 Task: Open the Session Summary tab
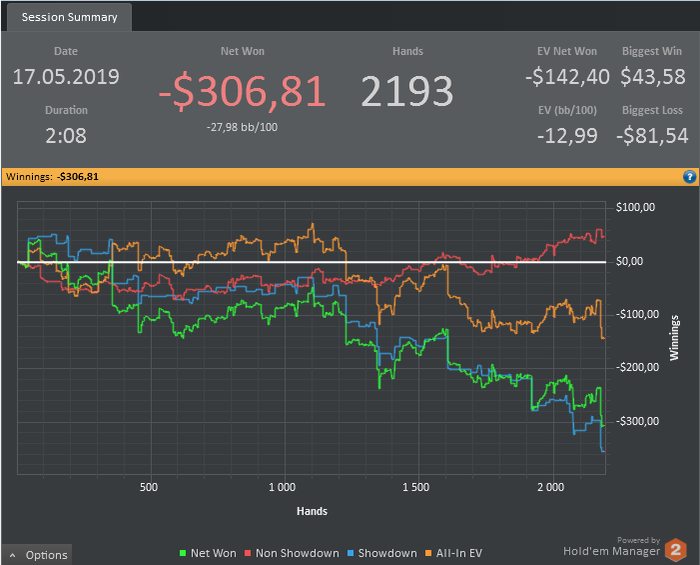(69, 17)
